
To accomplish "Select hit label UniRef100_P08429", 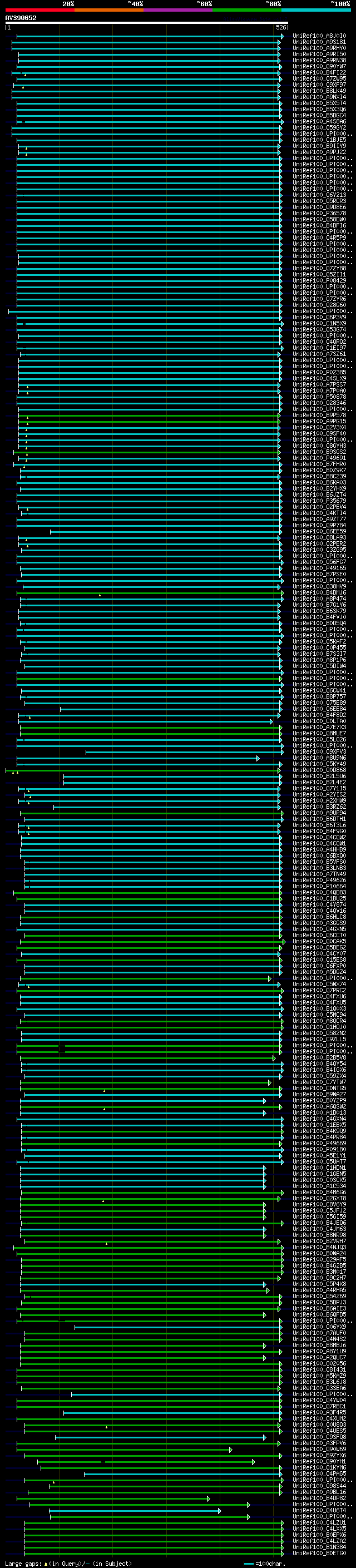I will [x=319, y=280].
